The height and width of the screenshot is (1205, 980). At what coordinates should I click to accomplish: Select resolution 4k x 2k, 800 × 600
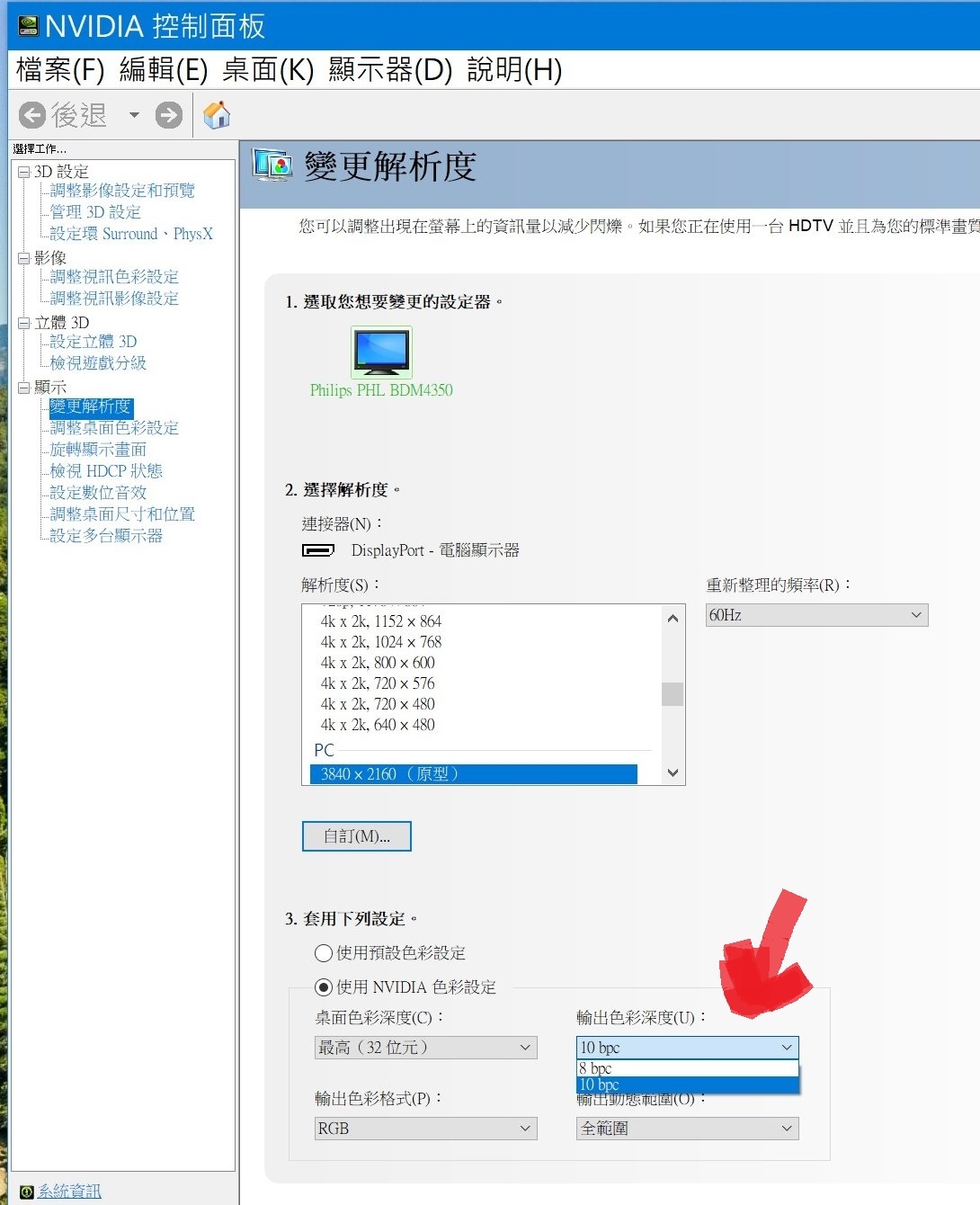(x=378, y=663)
